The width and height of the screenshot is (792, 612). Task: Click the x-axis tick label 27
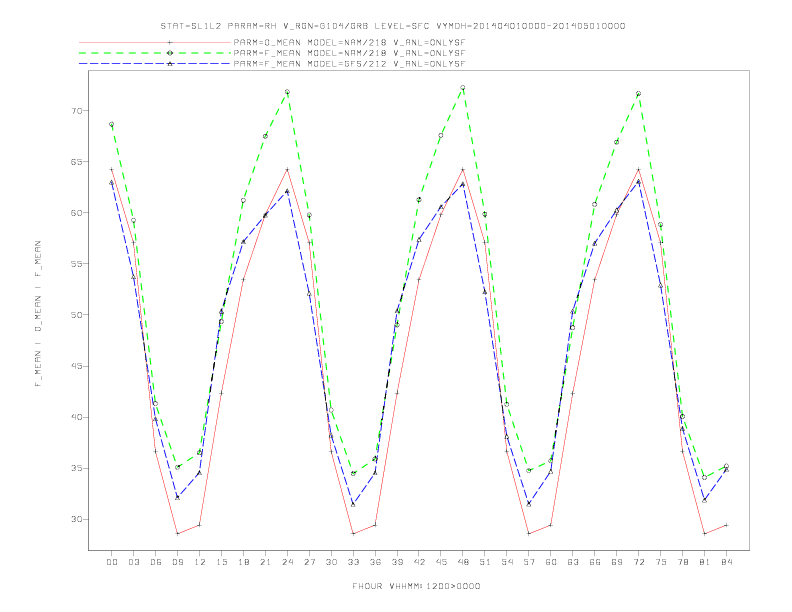tap(309, 562)
